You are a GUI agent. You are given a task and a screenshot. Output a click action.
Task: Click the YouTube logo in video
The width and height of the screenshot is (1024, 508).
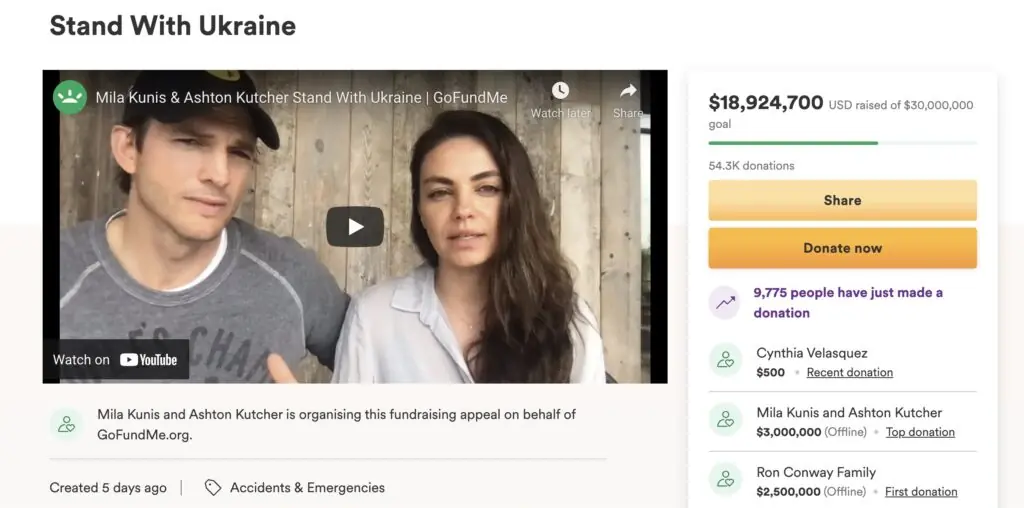click(x=148, y=360)
